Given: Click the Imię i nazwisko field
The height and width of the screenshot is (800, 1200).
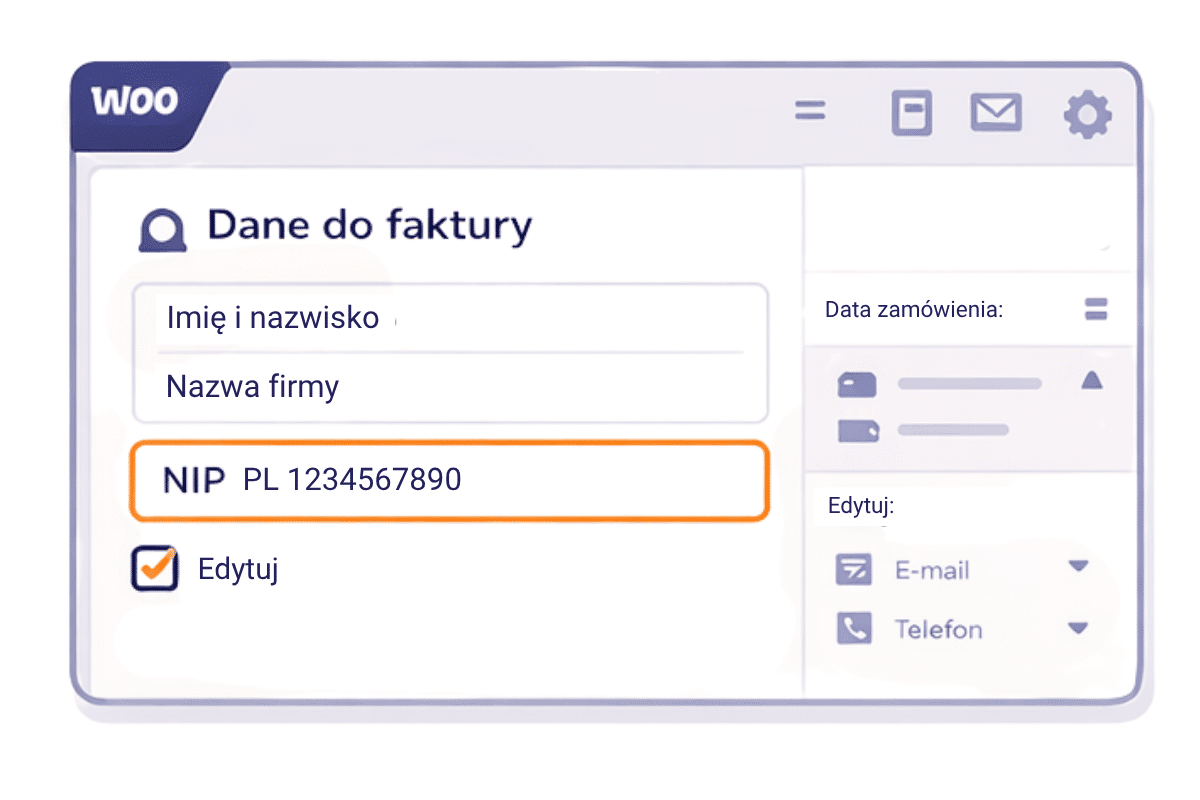Looking at the screenshot, I should point(450,318).
